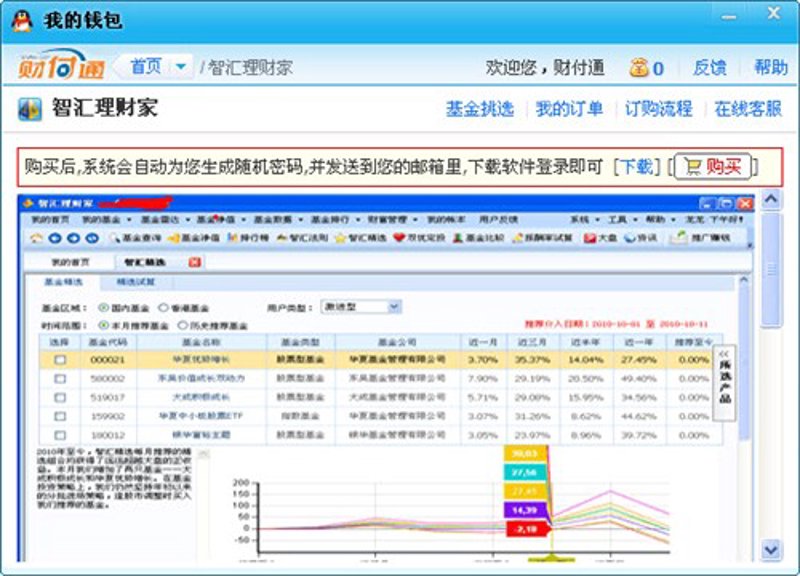Click the teal 27.56 chart value label
Screen dimensions: 800x576
[525, 472]
